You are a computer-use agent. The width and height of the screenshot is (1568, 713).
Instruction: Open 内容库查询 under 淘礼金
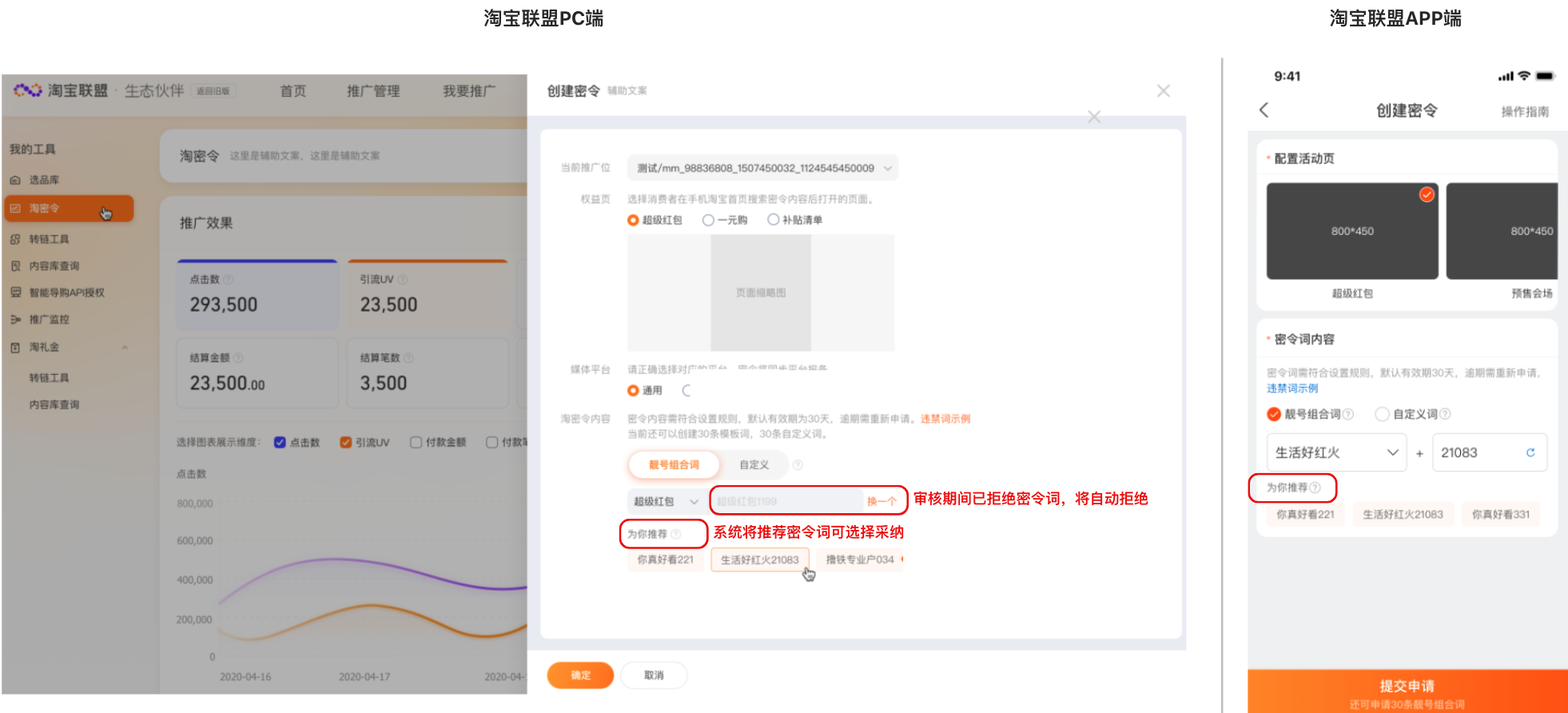[54, 405]
